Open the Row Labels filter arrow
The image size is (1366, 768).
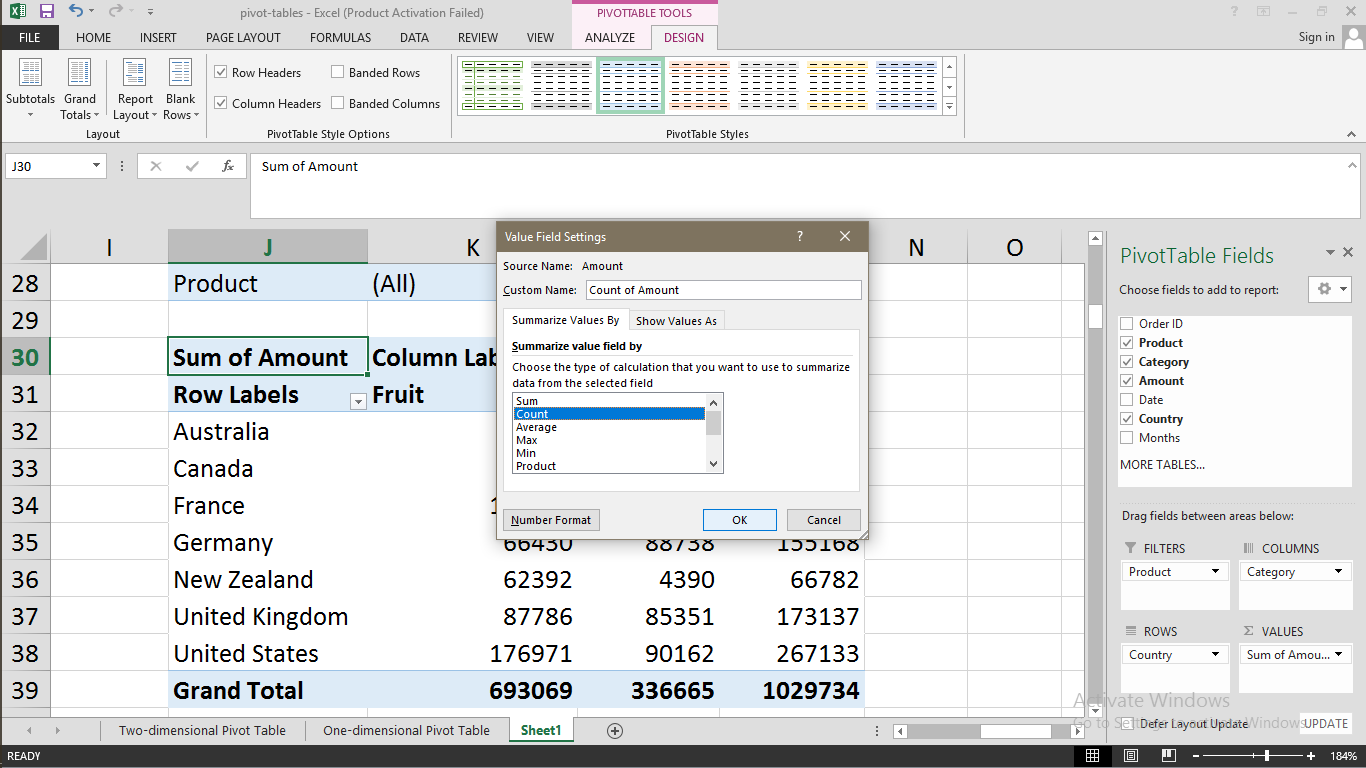tap(357, 401)
